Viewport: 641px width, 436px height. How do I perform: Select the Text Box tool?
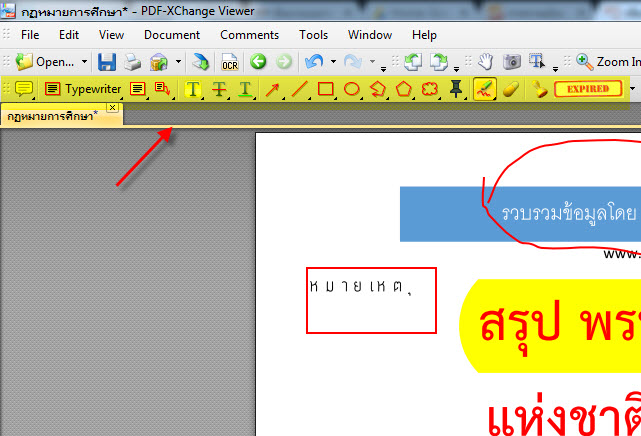[137, 89]
